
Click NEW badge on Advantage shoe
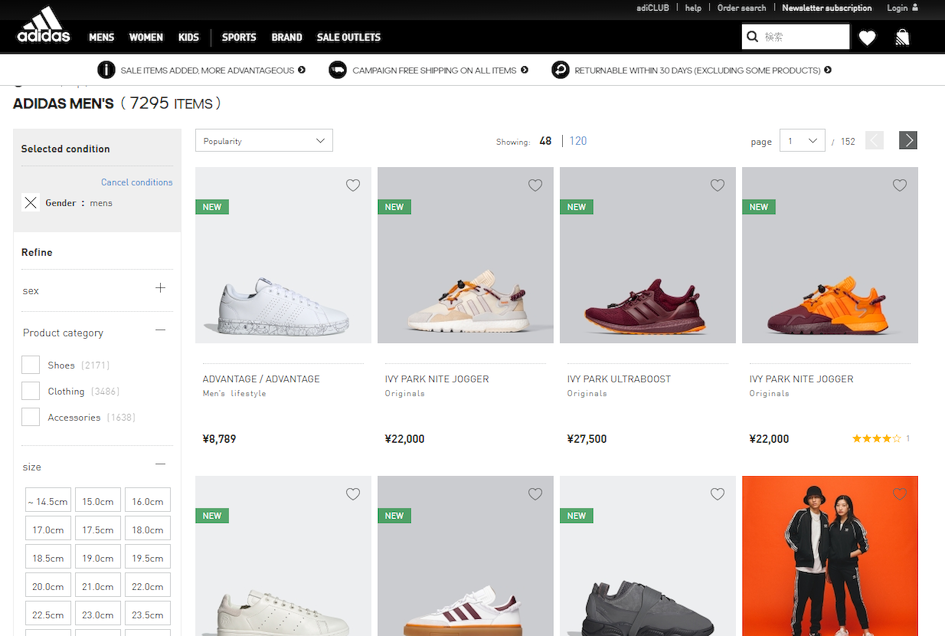click(212, 207)
